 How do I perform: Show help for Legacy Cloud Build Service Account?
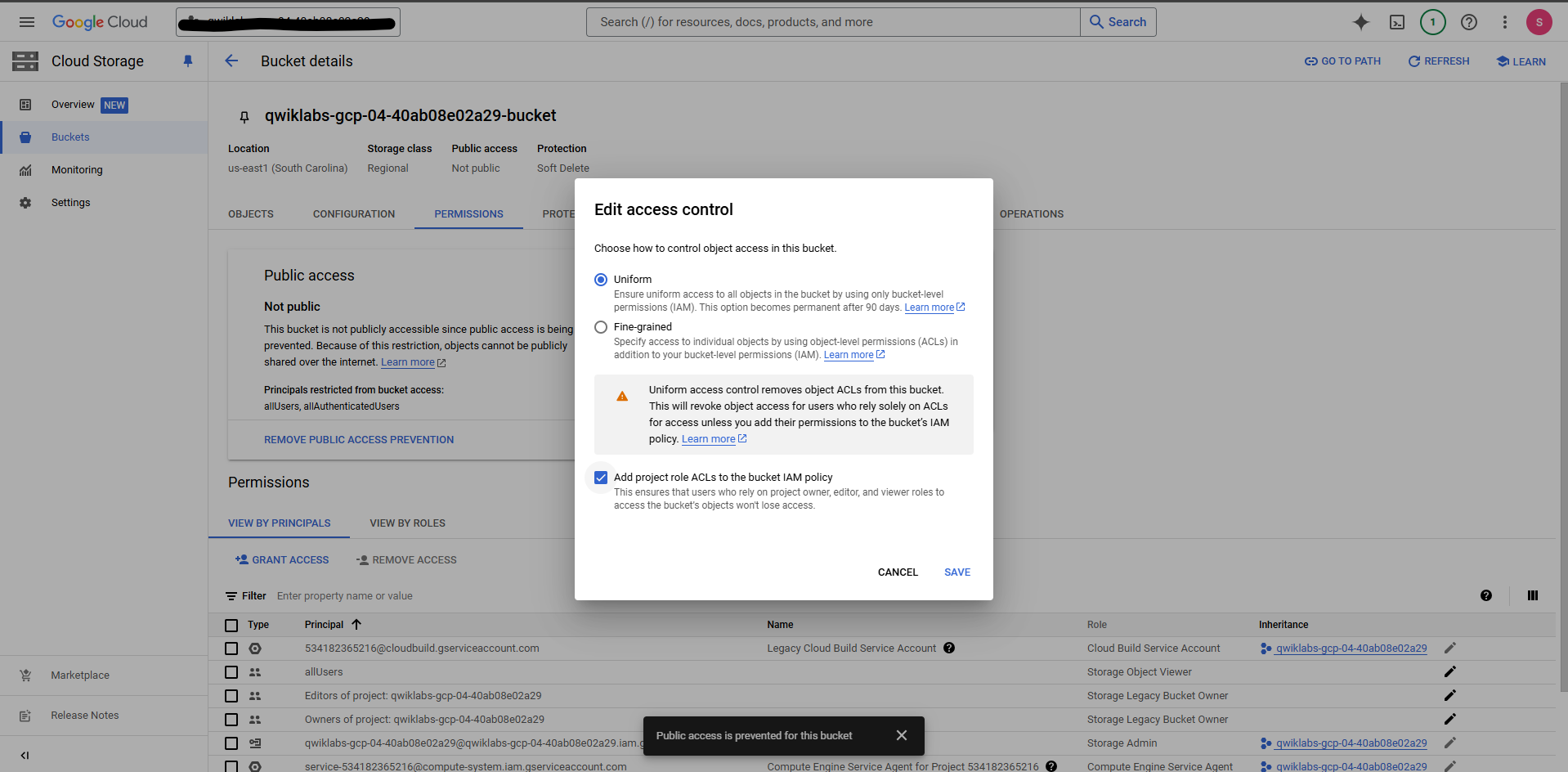point(949,648)
